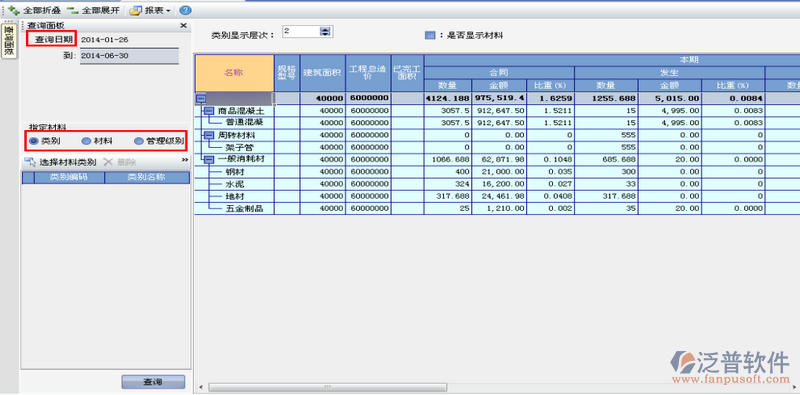This screenshot has height=395, width=800.
Task: Collapse the 商品混凝土 tree node
Action: pyautogui.click(x=209, y=111)
